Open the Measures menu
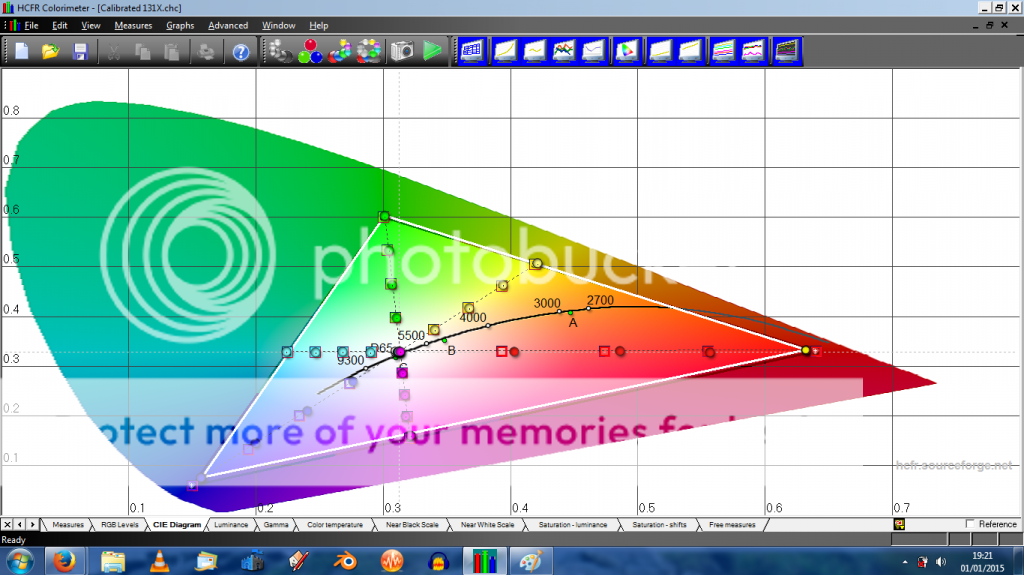 [x=133, y=25]
